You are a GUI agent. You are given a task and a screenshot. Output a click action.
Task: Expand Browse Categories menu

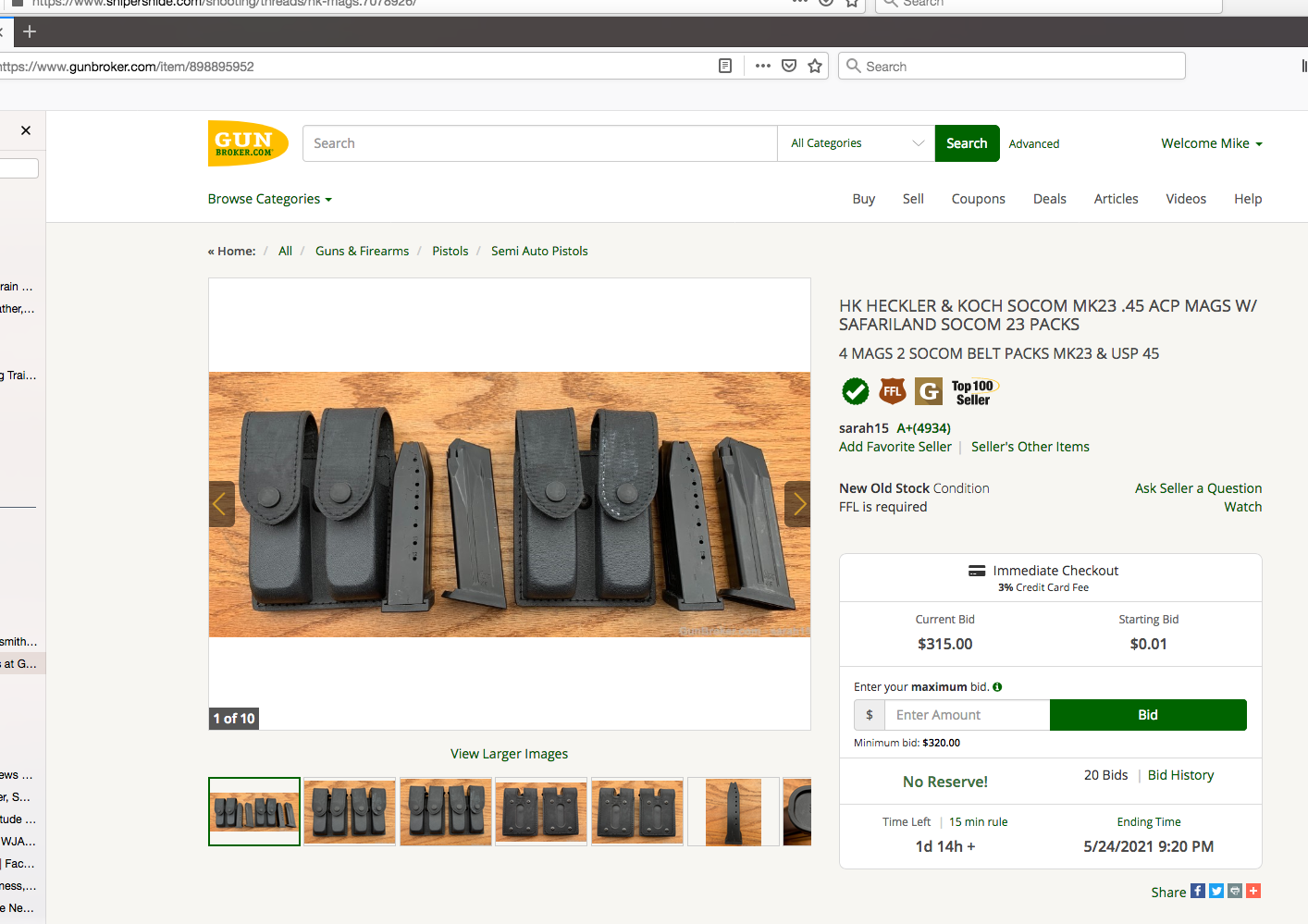[270, 199]
